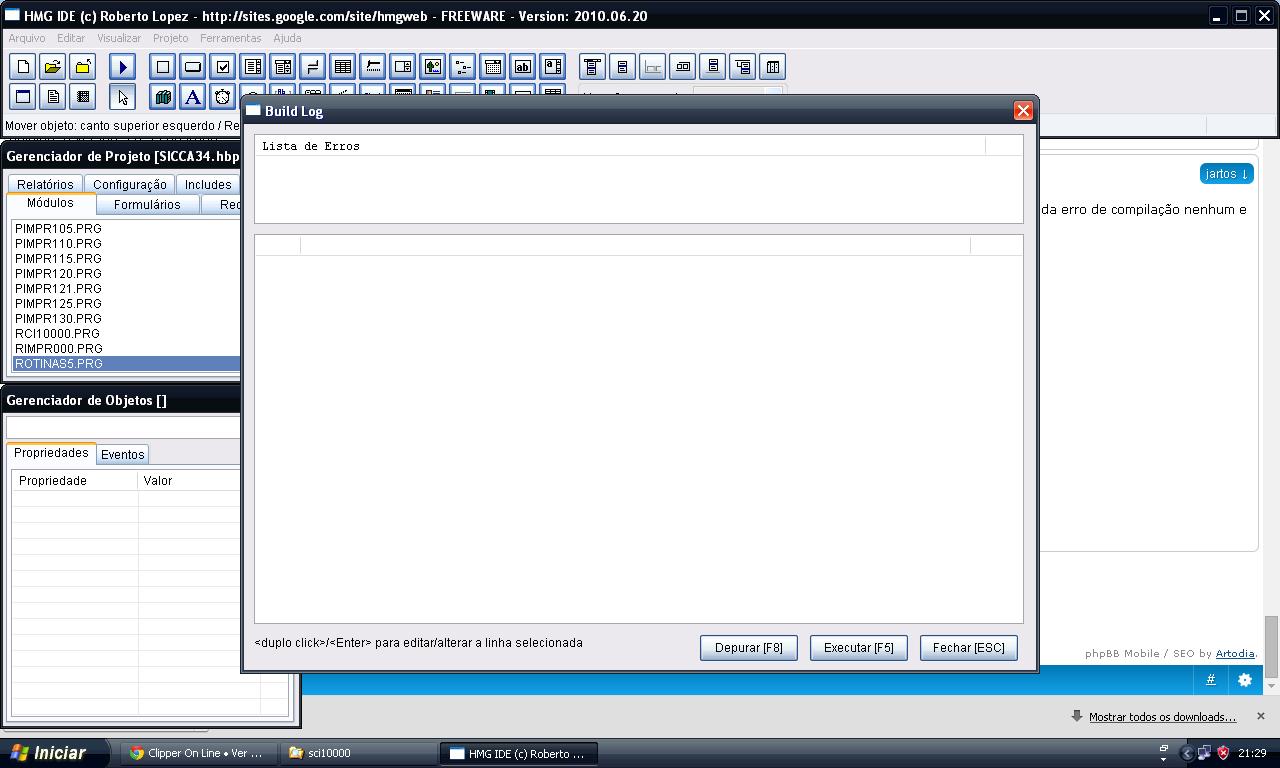Switch to the Includes tab
1280x768 pixels.
click(208, 184)
